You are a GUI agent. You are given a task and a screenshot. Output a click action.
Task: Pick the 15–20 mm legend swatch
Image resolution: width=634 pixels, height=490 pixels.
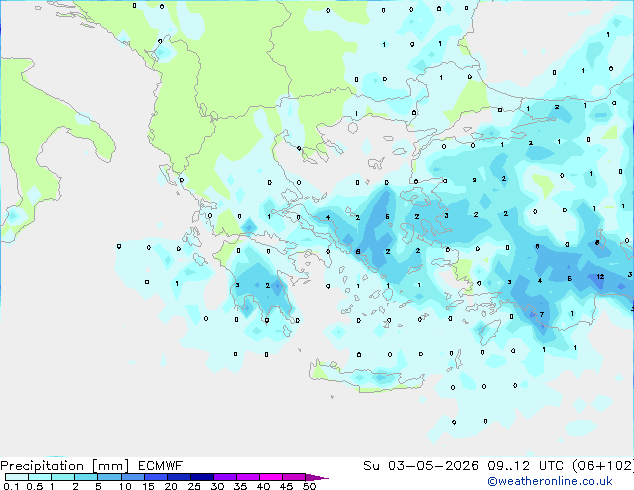click(155, 477)
